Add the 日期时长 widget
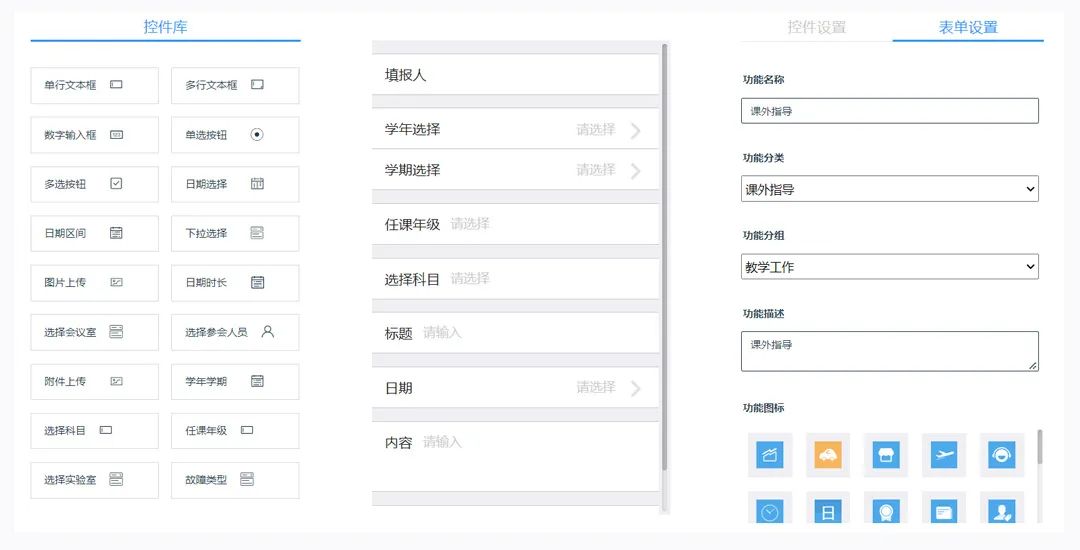1080x550 pixels. 235,283
